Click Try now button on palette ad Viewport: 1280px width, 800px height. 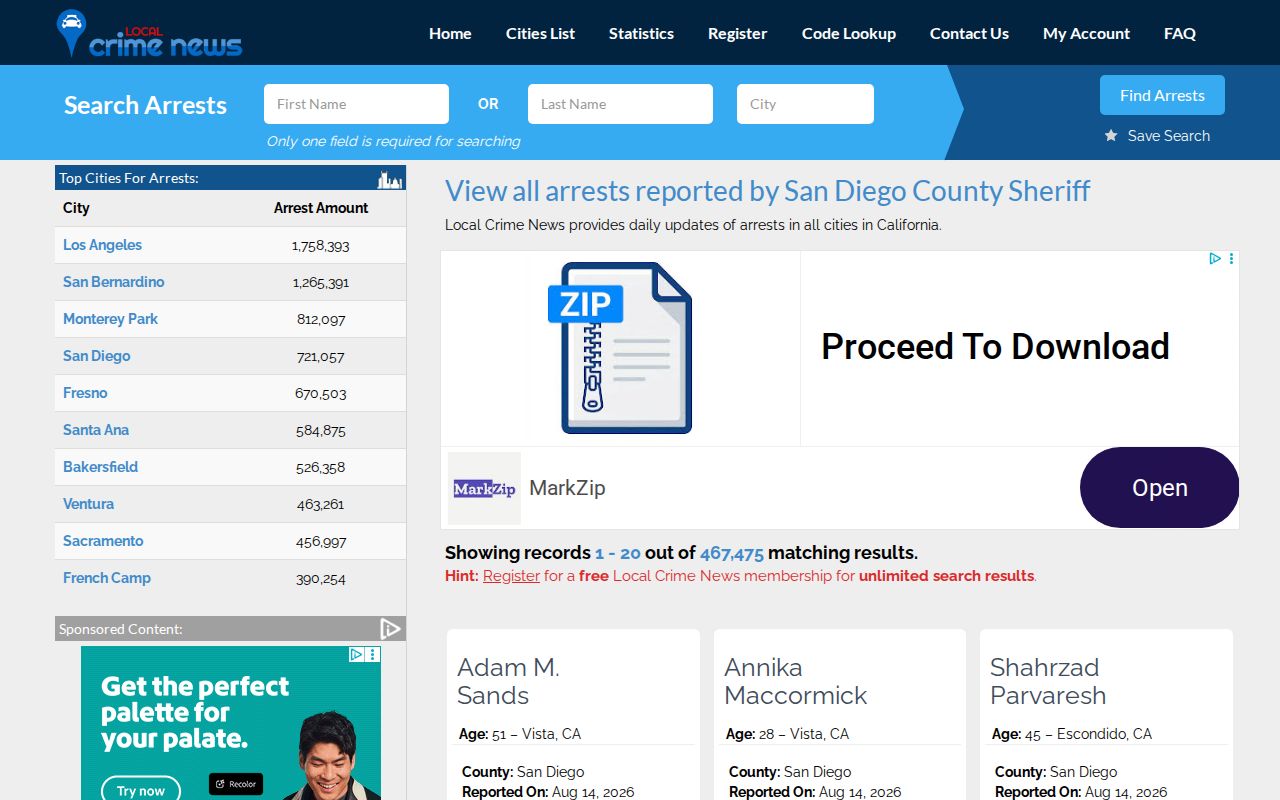tap(141, 789)
